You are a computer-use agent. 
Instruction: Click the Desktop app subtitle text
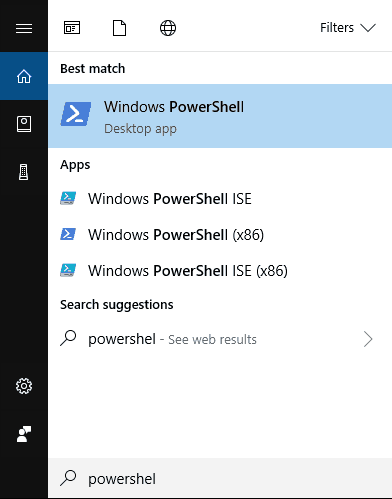[140, 129]
